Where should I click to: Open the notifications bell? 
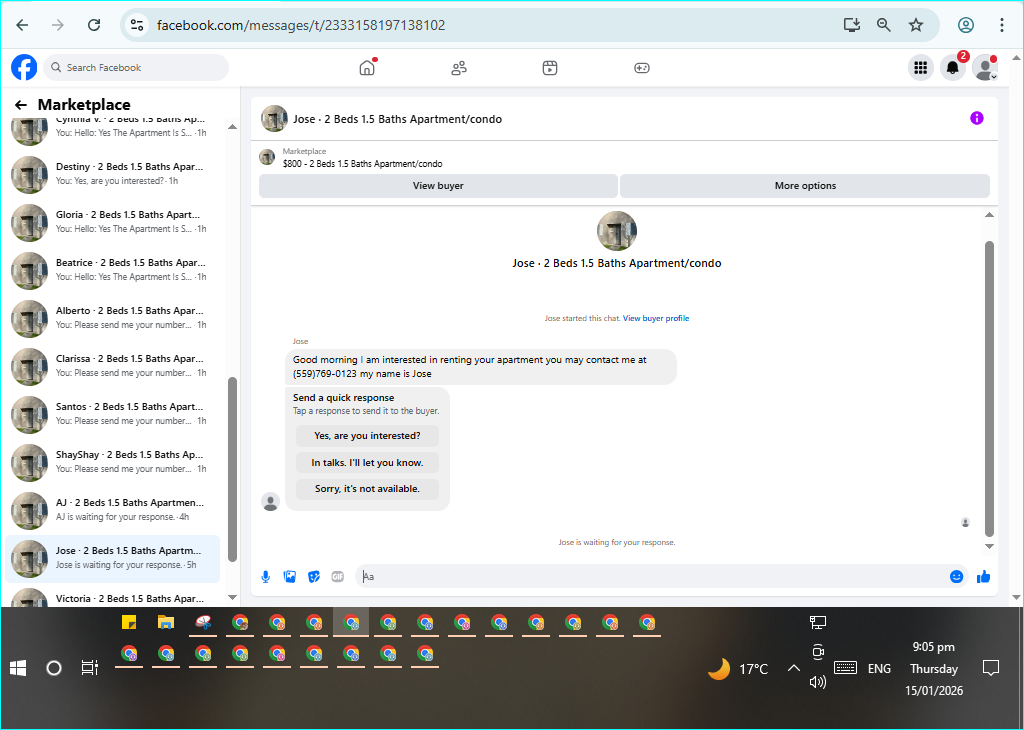[x=953, y=67]
